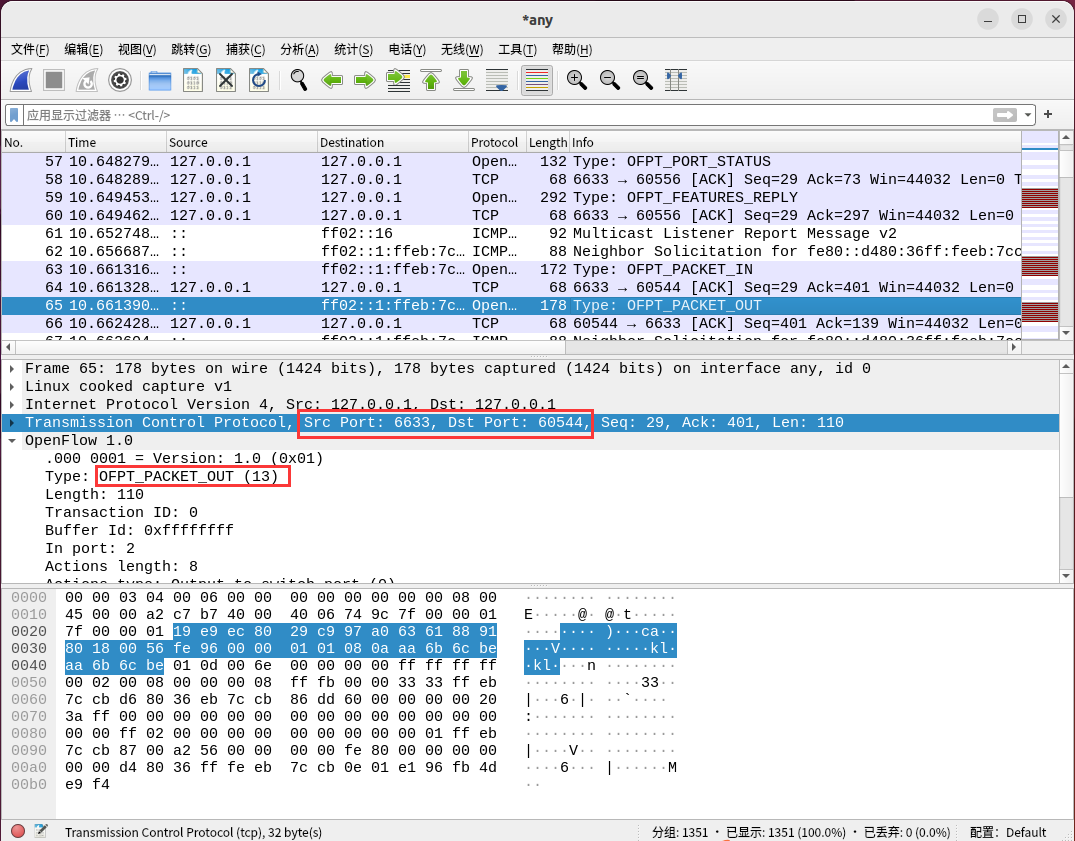Select packet 57 OFPT_PORT_STATUS
Image resolution: width=1075 pixels, height=841 pixels.
511,162
